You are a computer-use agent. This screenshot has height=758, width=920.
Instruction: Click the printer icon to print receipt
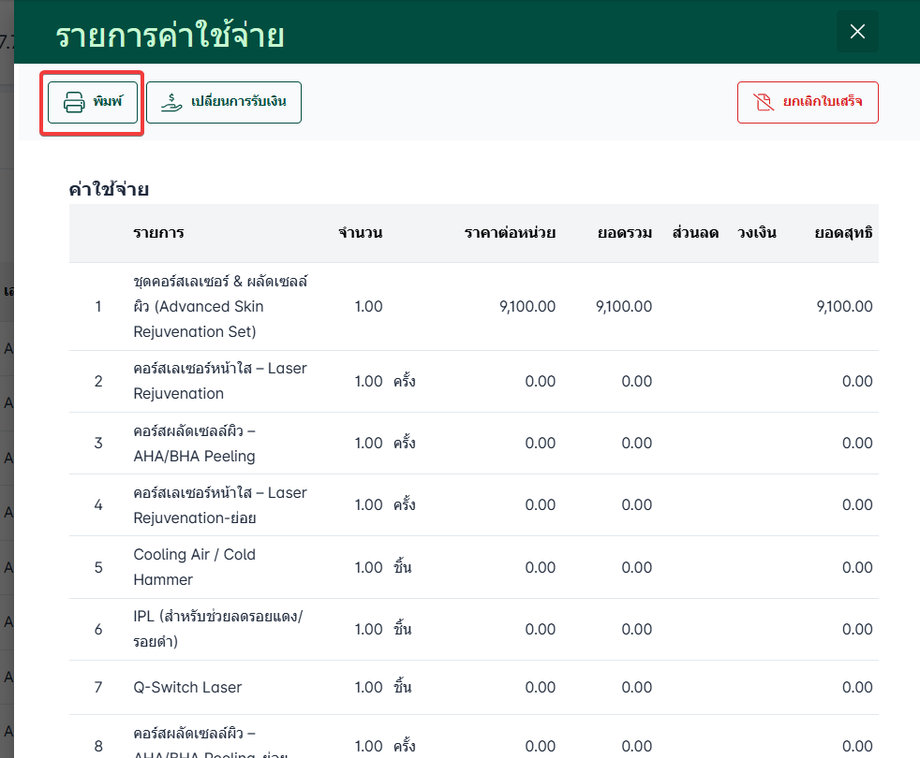75,102
